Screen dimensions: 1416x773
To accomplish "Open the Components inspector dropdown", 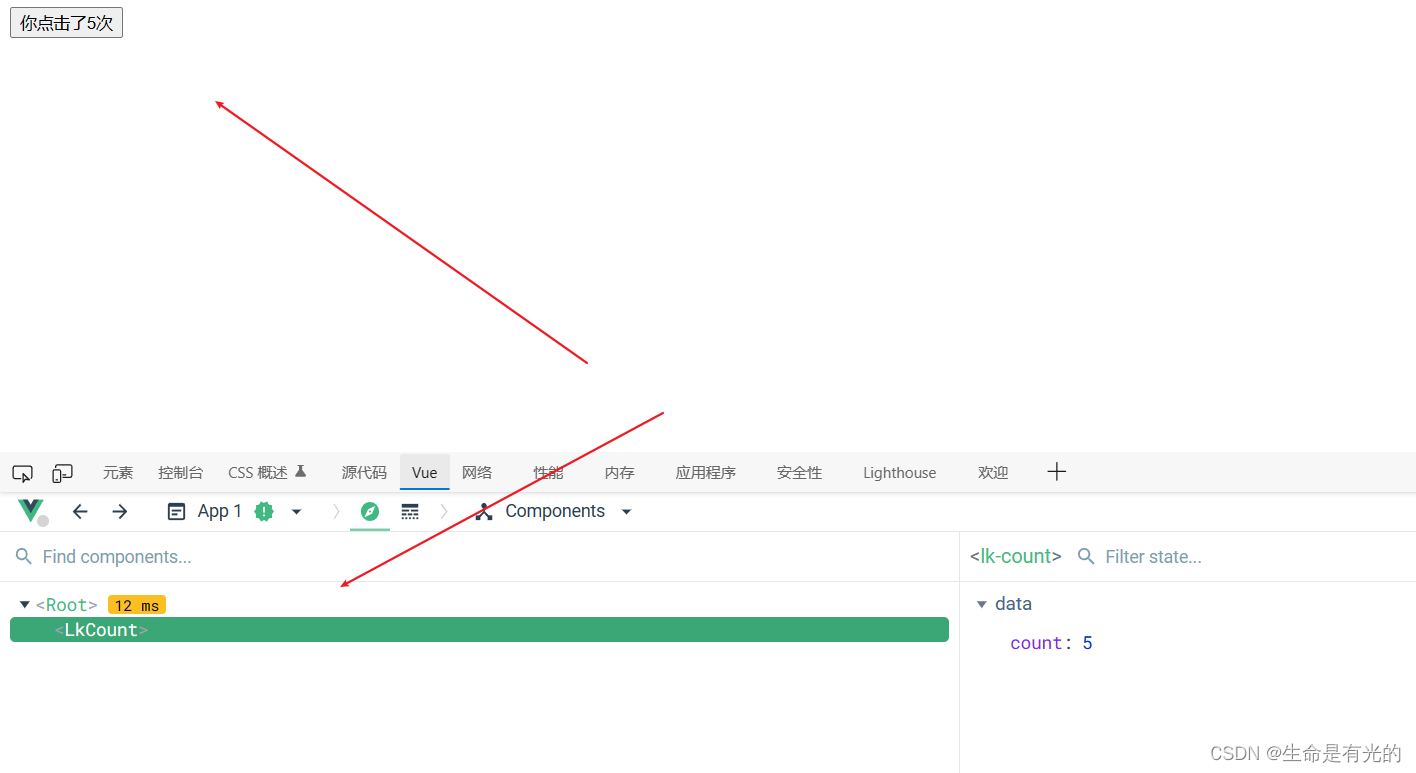I will click(x=554, y=511).
